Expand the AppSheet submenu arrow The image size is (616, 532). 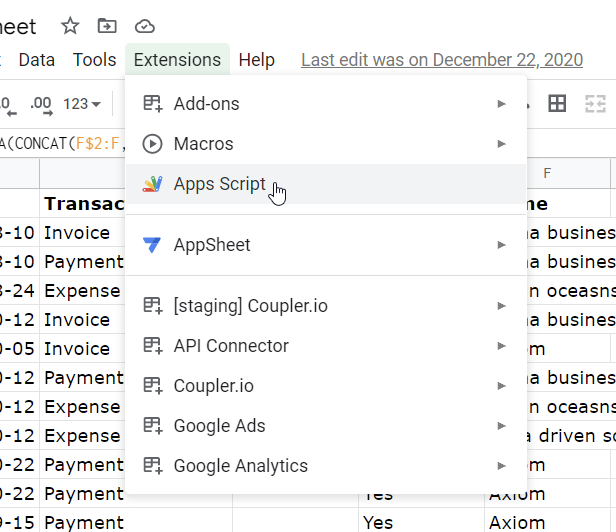pos(501,245)
